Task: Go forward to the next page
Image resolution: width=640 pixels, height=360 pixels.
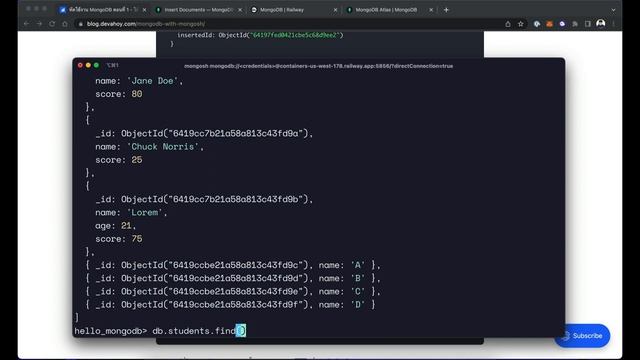Action: 39,24
